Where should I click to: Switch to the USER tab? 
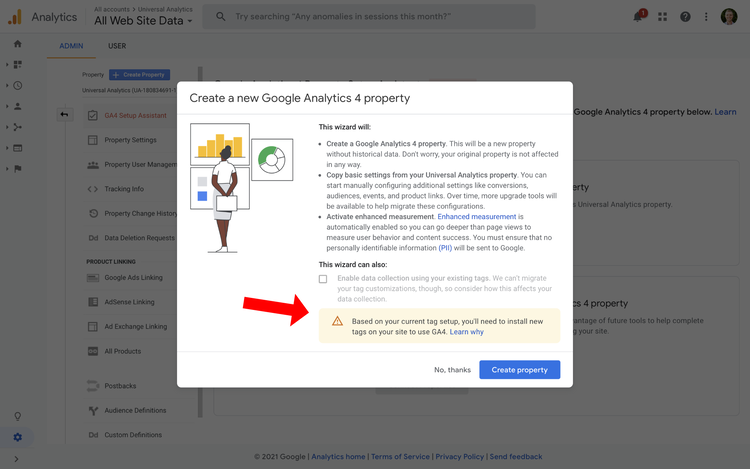[x=117, y=46]
